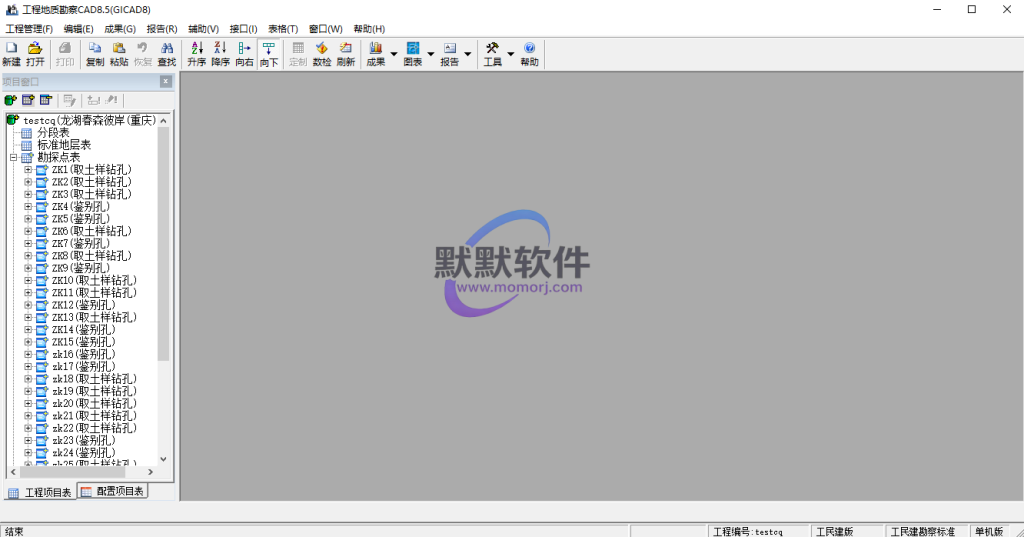This screenshot has width=1024, height=537.
Task: Click the 成果 (Results) chart icon
Action: (x=376, y=54)
